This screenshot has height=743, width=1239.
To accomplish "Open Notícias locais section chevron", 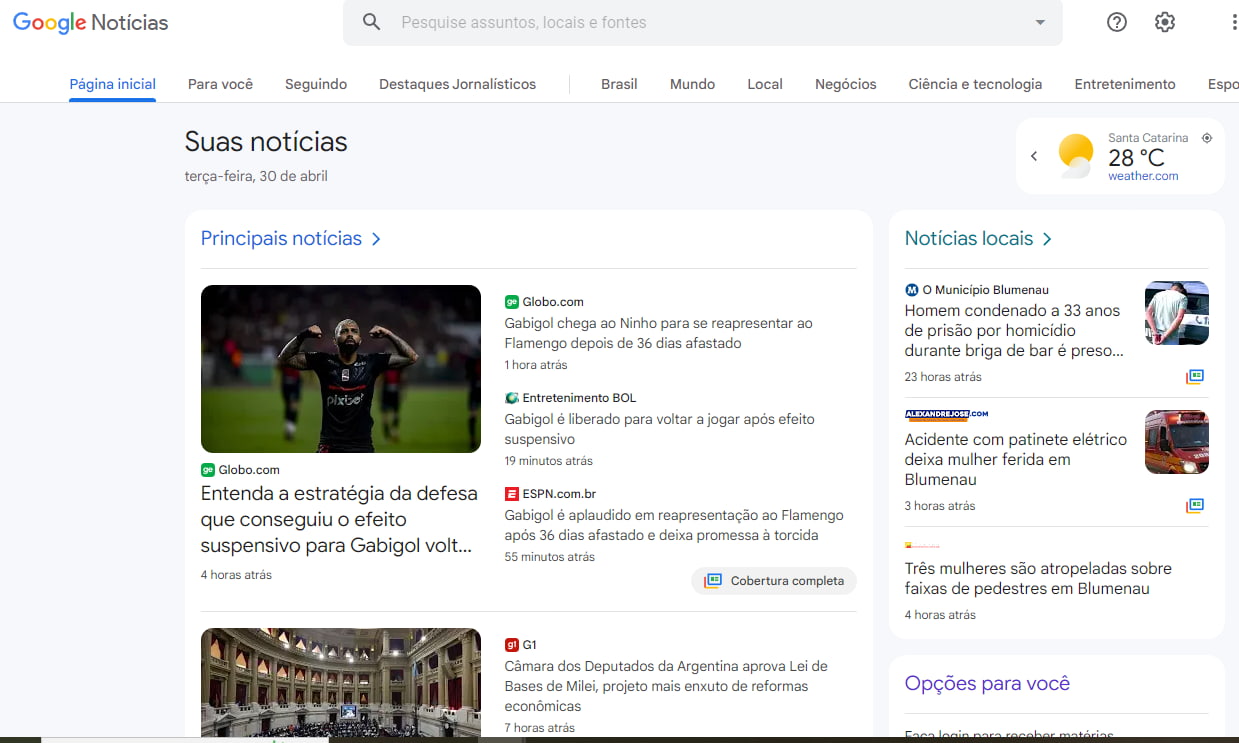I will [1047, 239].
